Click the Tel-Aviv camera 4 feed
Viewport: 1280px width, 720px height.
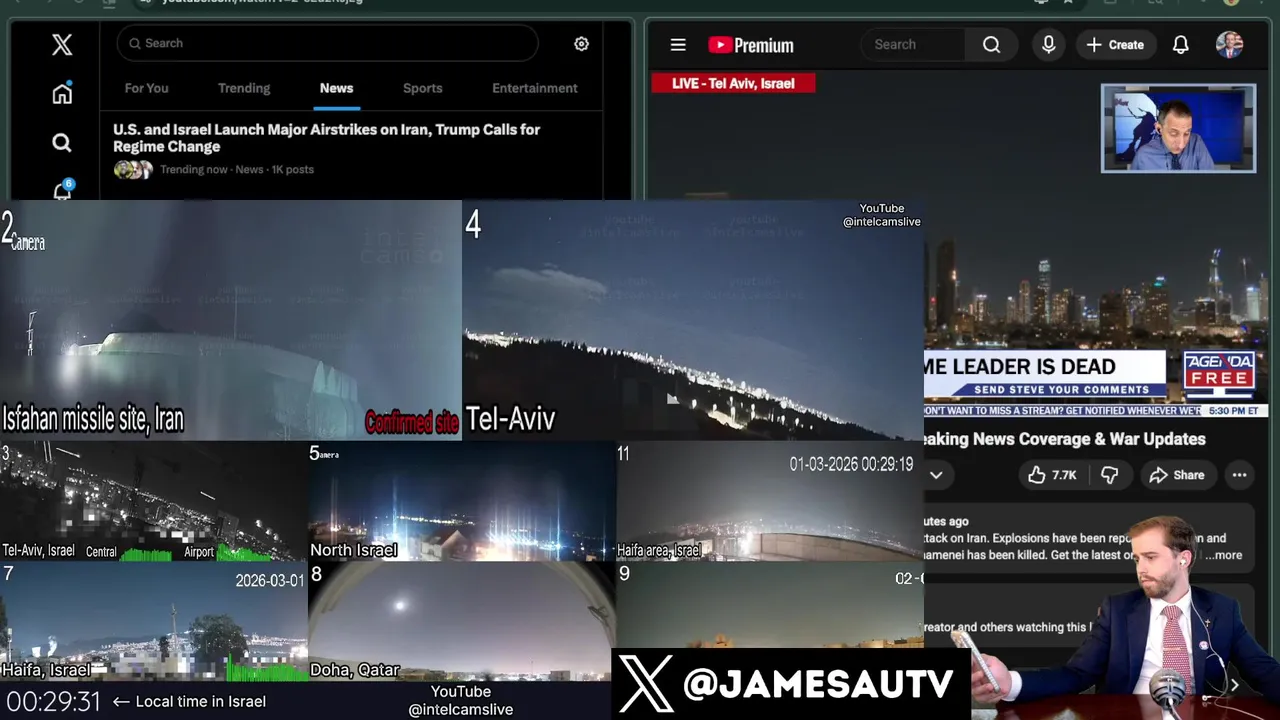(x=693, y=320)
